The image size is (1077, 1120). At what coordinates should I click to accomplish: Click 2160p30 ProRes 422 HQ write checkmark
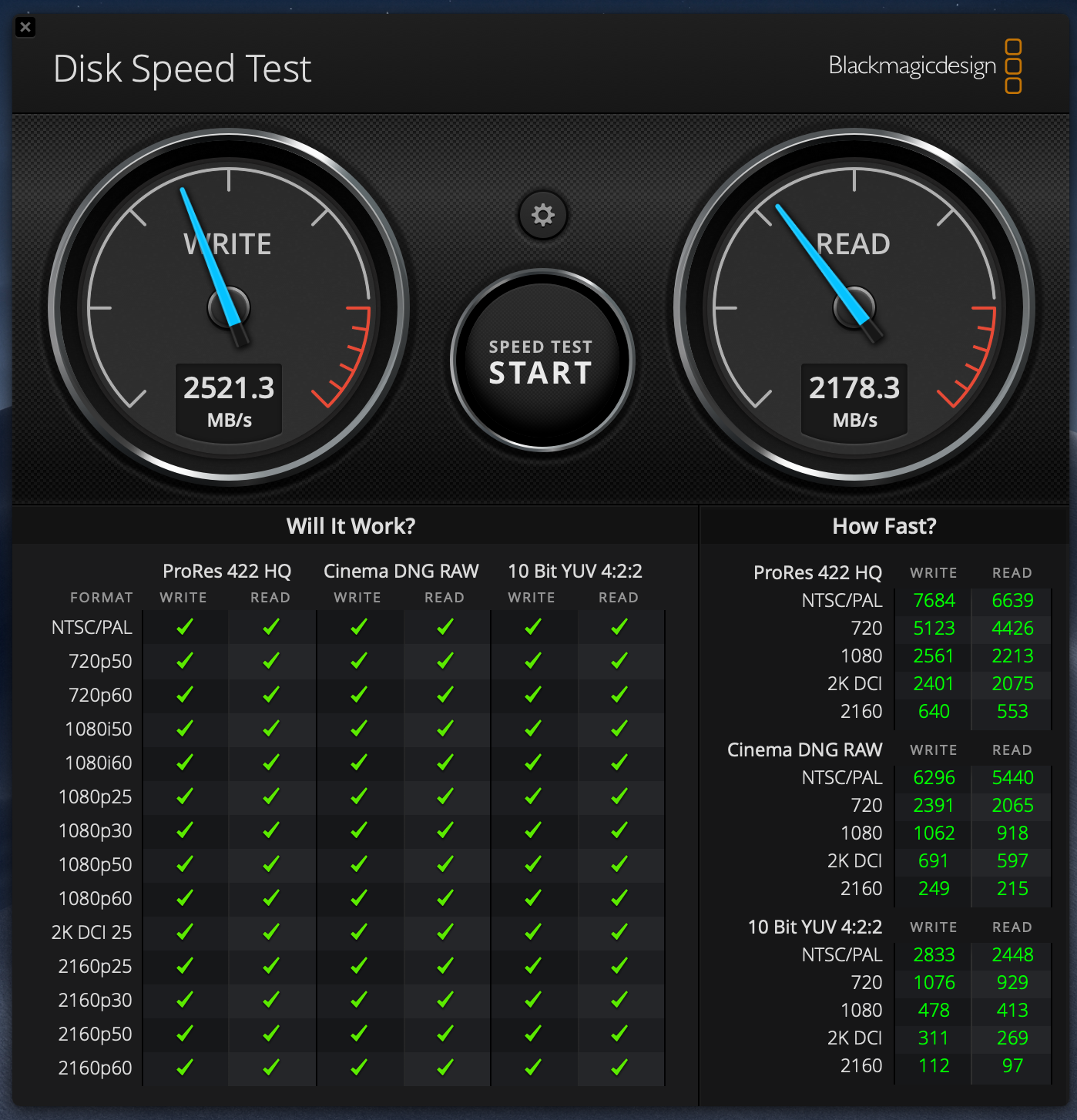[x=185, y=1000]
